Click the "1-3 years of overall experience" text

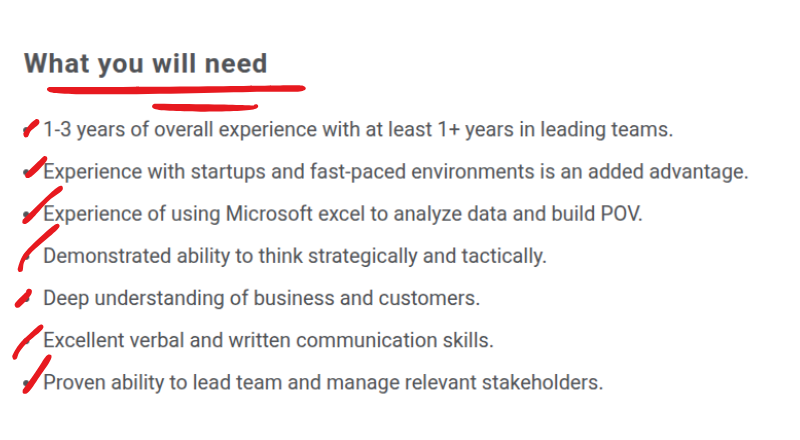point(180,129)
